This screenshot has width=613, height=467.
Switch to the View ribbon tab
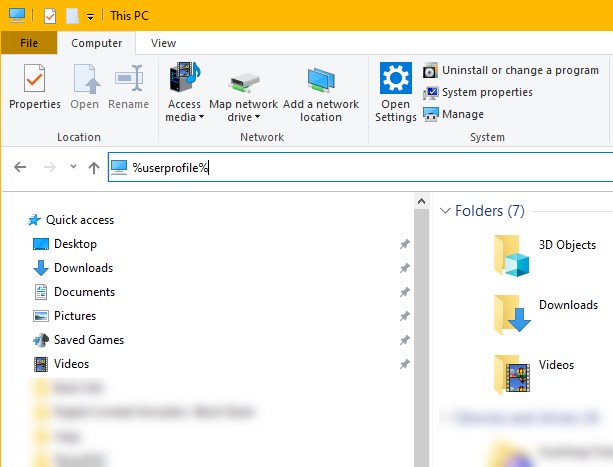163,43
